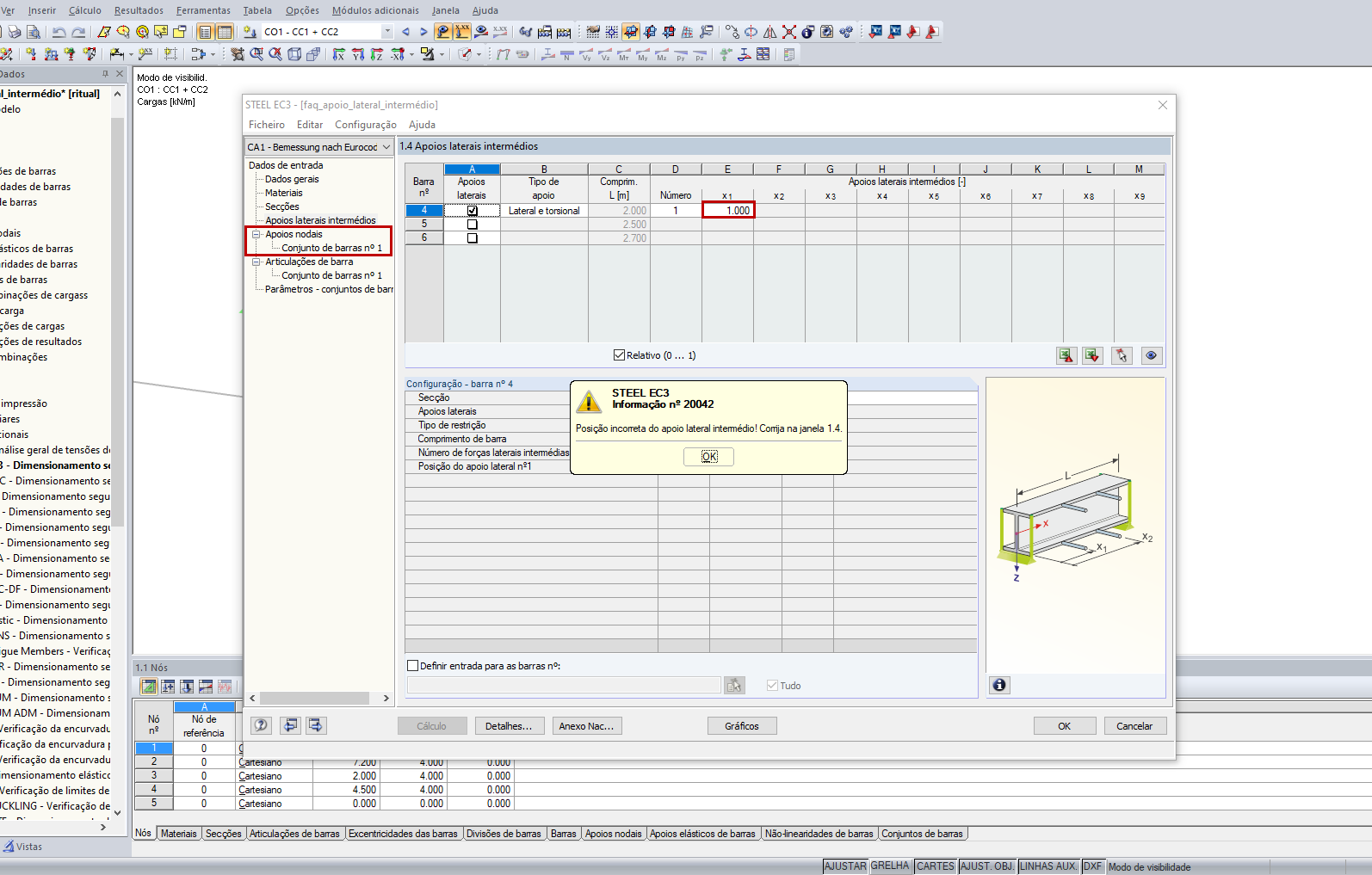Click the x1 cell containing 1.000
Image resolution: width=1372 pixels, height=875 pixels.
click(728, 211)
